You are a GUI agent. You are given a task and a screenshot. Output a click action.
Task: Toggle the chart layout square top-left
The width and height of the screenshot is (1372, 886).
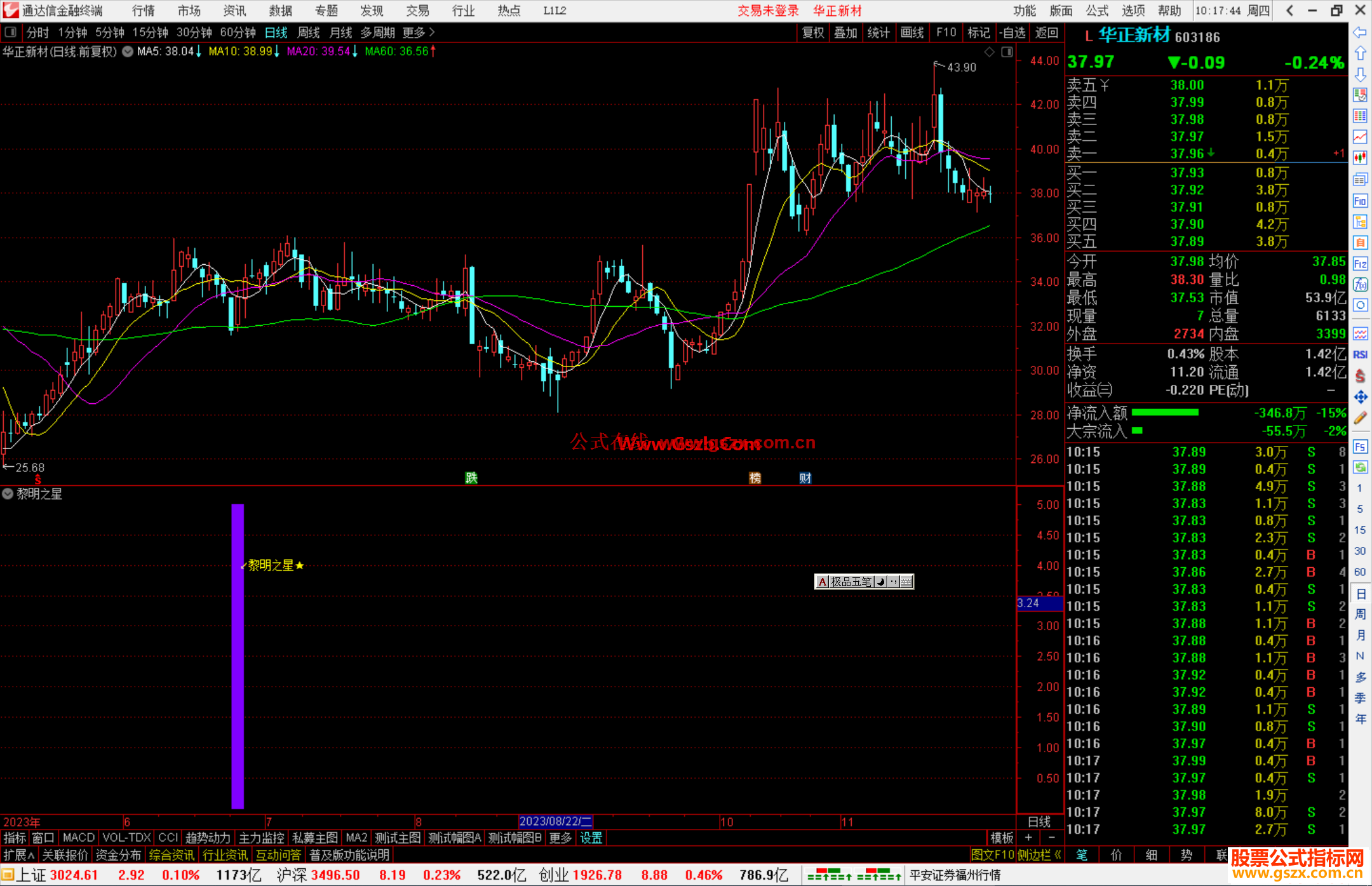[x=11, y=32]
